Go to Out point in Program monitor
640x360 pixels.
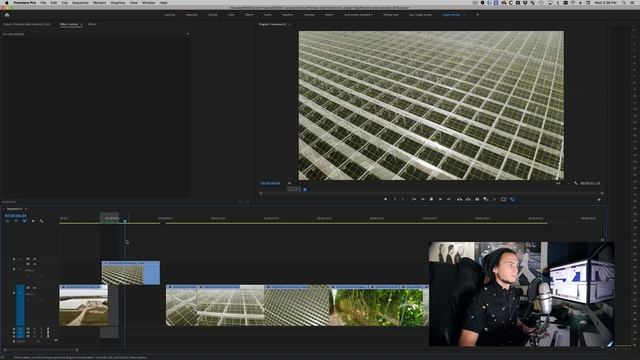449,199
